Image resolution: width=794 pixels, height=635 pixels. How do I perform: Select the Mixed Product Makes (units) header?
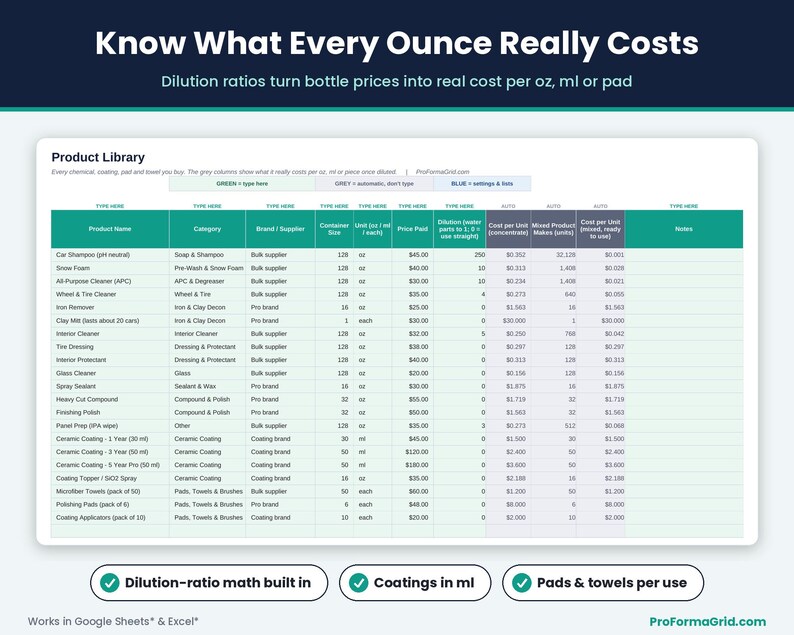click(553, 229)
